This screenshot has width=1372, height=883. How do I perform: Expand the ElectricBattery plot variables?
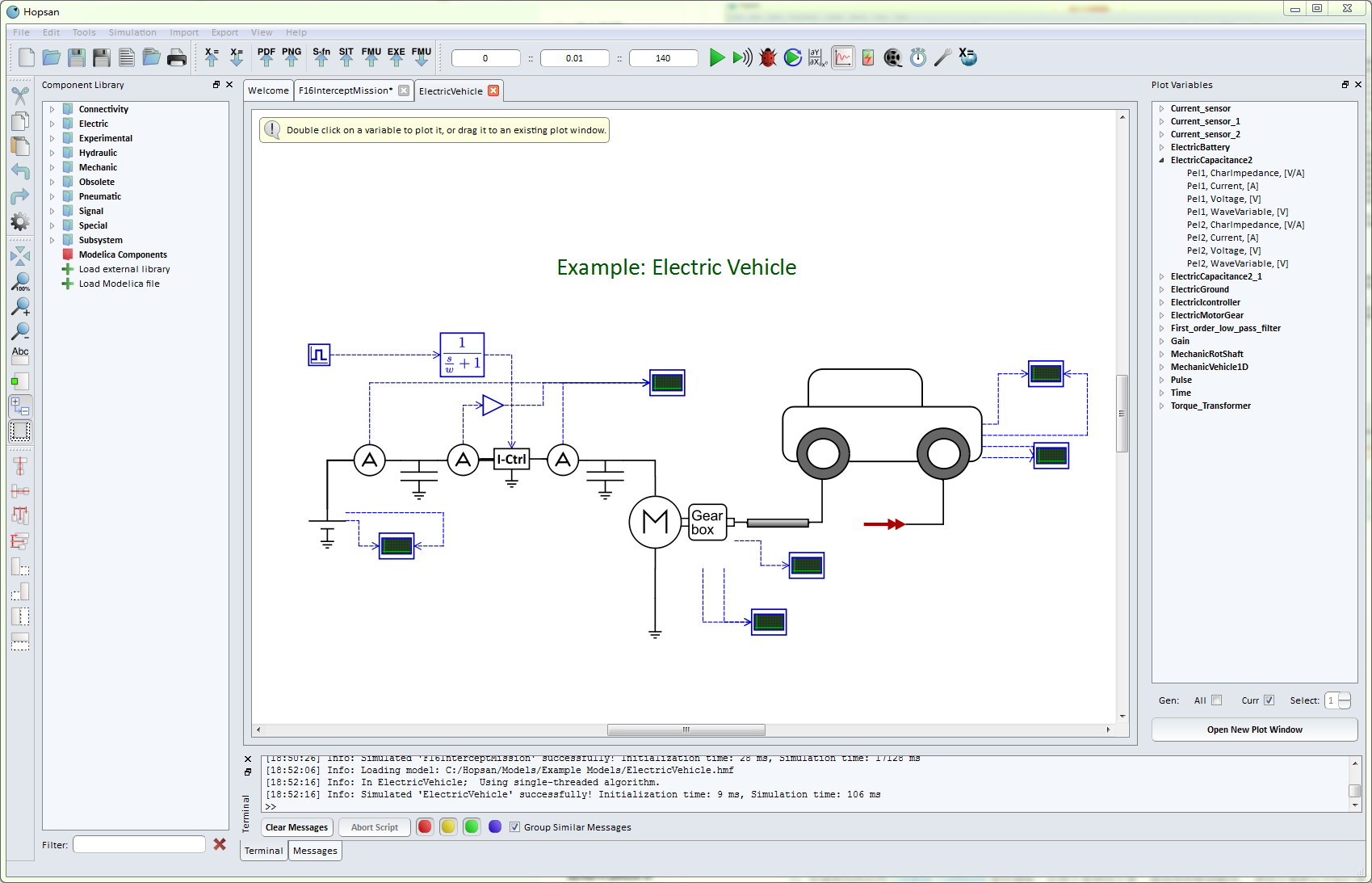point(1162,147)
